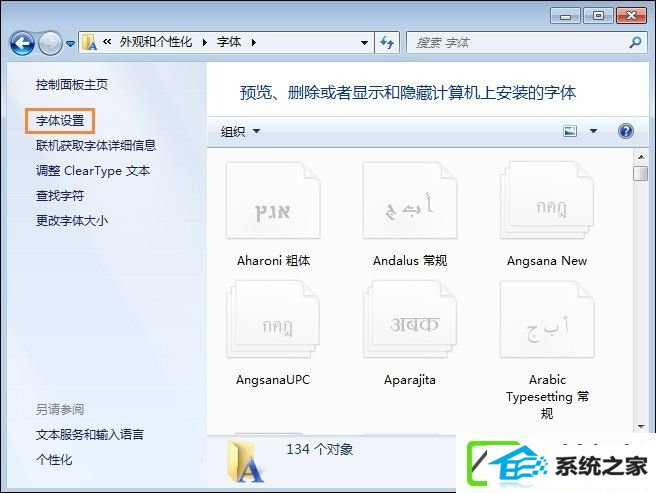
Task: Select the Arabic Typesetting font thumbnail
Action: 547,319
